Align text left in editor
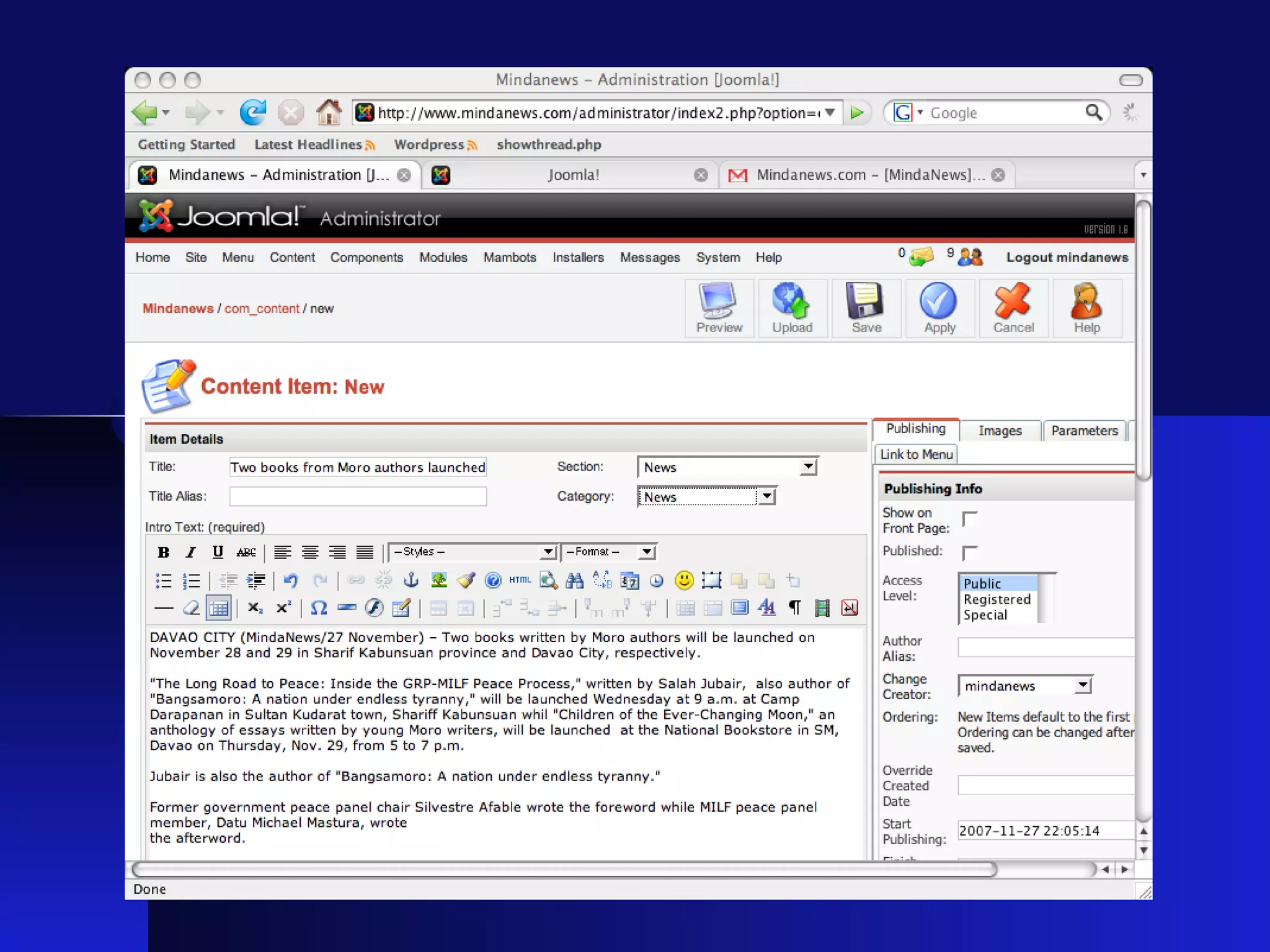The height and width of the screenshot is (952, 1270). 283,552
